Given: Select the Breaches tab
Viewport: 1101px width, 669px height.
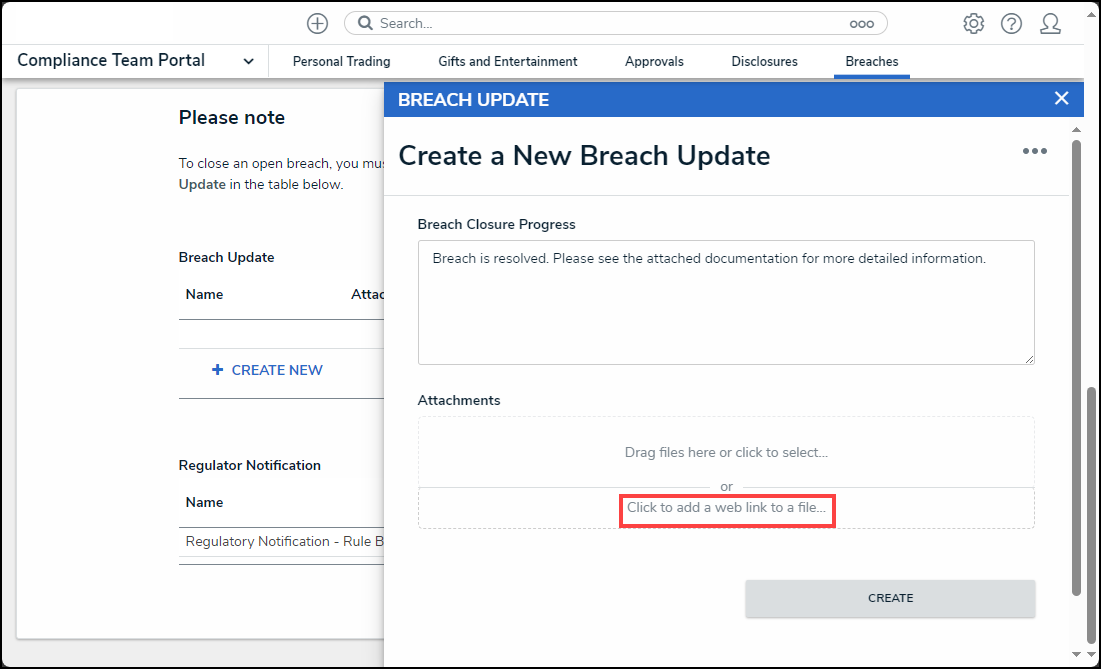Looking at the screenshot, I should pyautogui.click(x=871, y=61).
